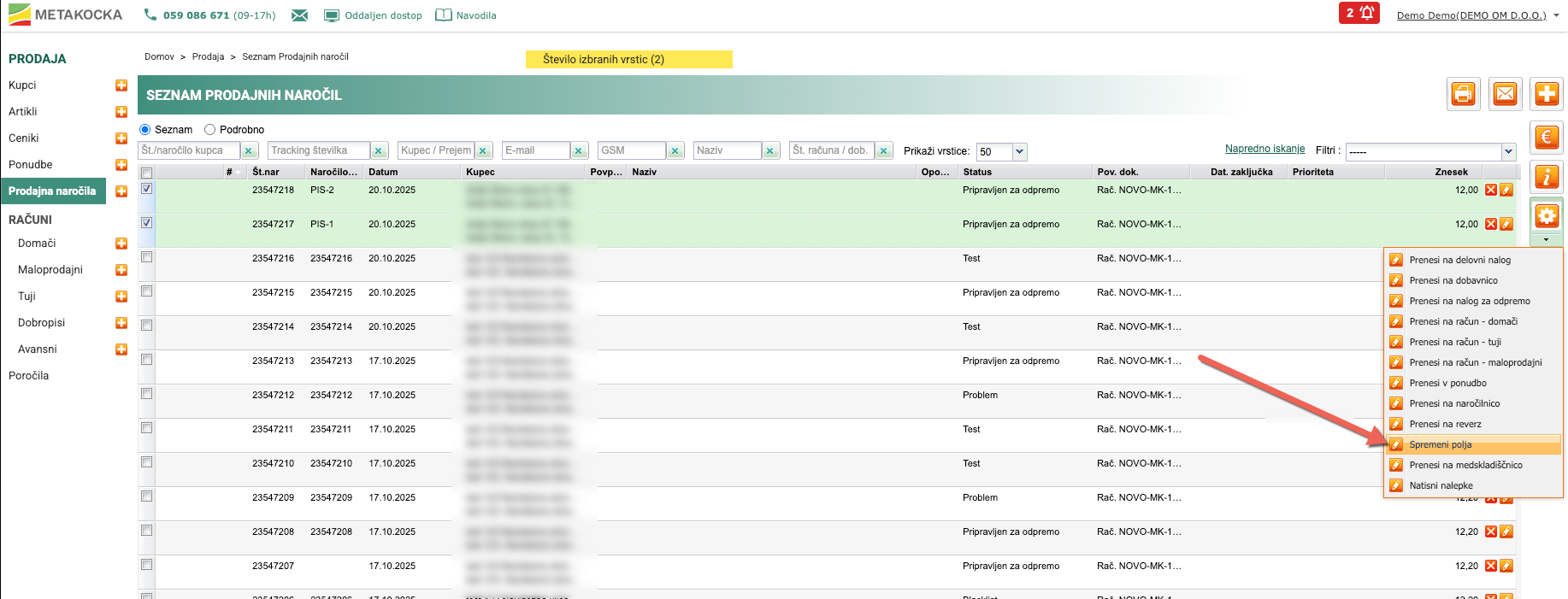Screen dimensions: 1568x599
Task: Click the notification bell badge
Action: click(1359, 14)
